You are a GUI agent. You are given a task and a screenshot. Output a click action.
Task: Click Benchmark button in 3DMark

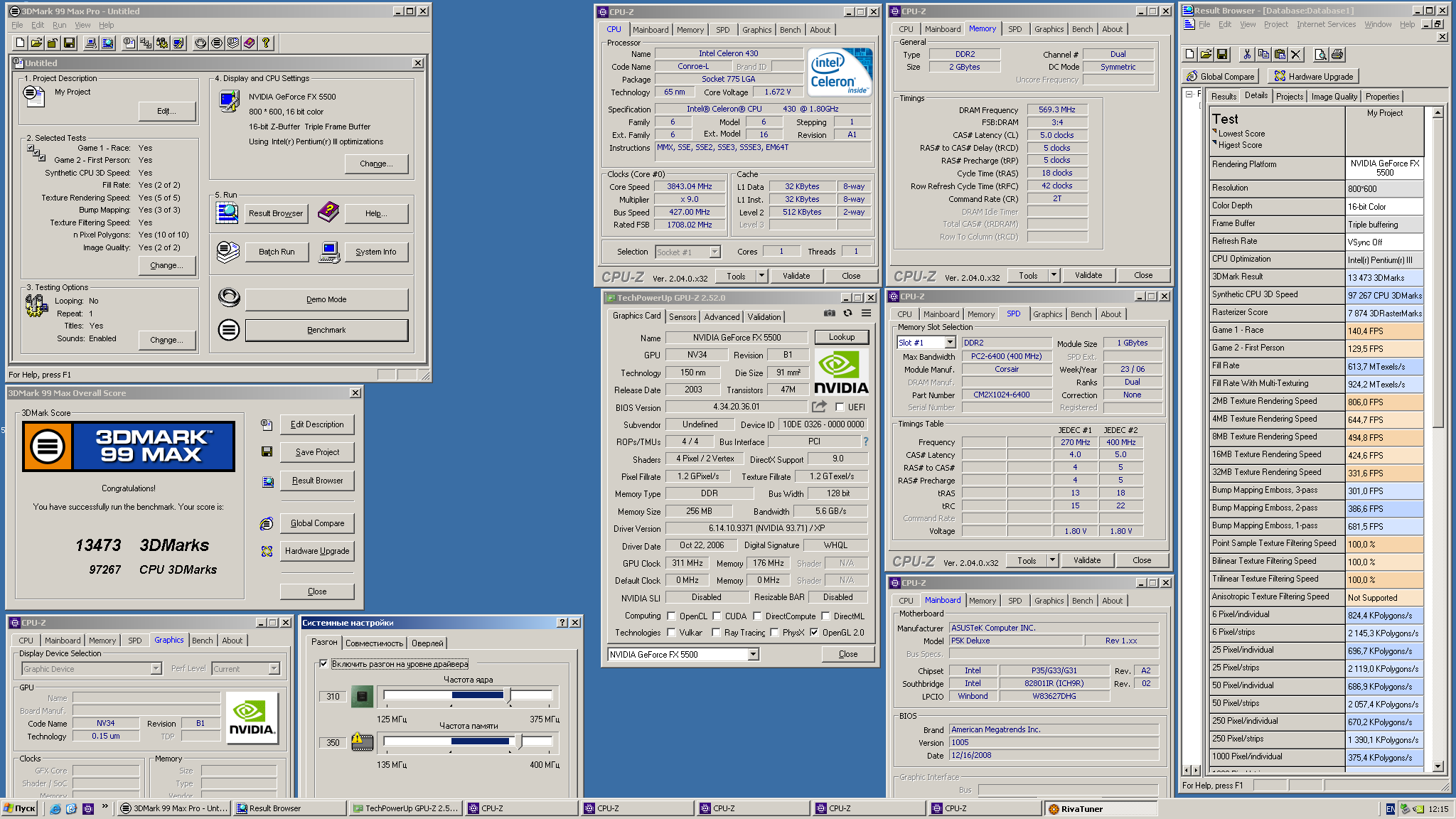point(326,331)
